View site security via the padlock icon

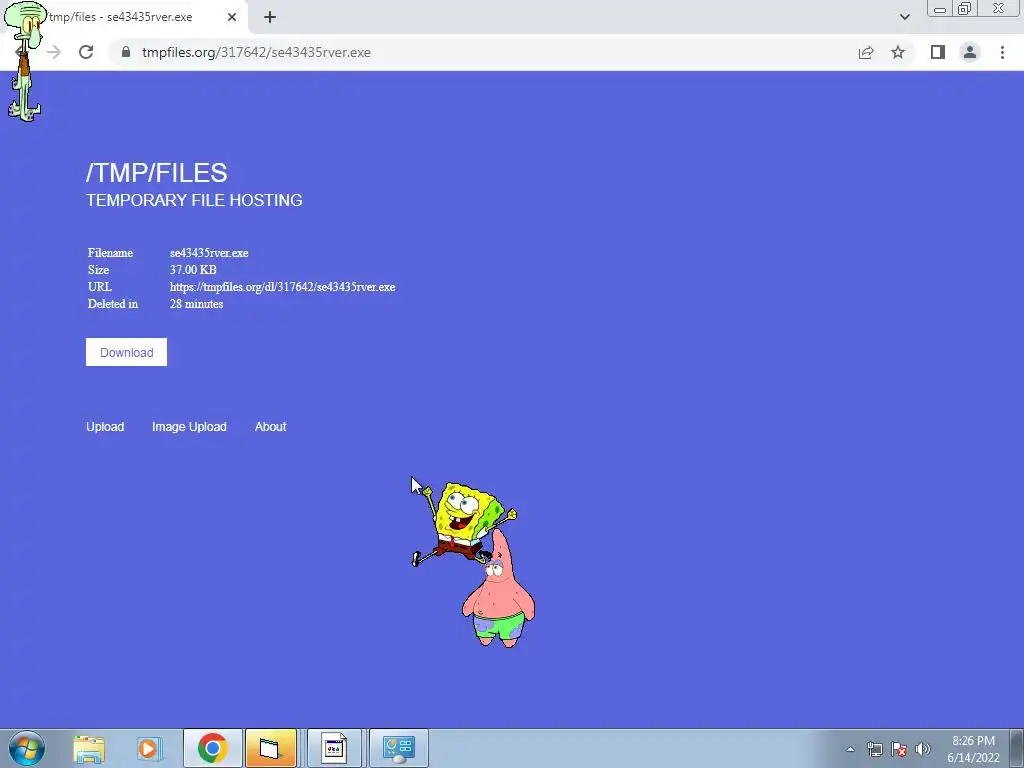[x=126, y=52]
